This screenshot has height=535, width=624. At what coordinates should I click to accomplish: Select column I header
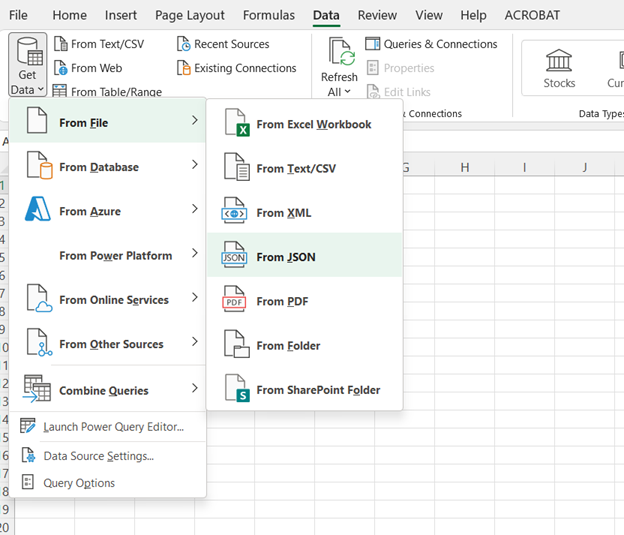tap(525, 167)
